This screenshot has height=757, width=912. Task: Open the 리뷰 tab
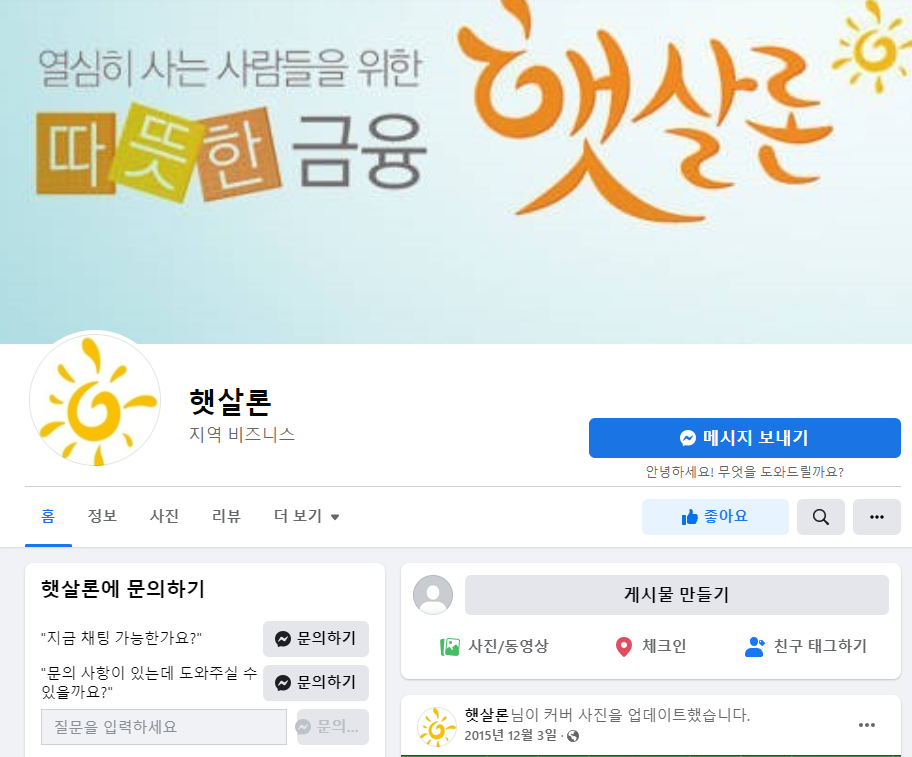click(x=226, y=516)
